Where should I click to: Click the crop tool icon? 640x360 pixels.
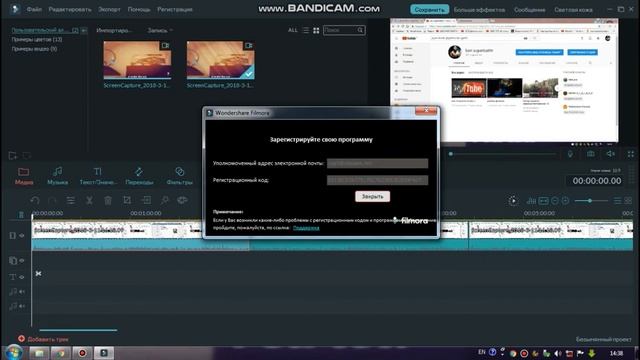point(127,200)
